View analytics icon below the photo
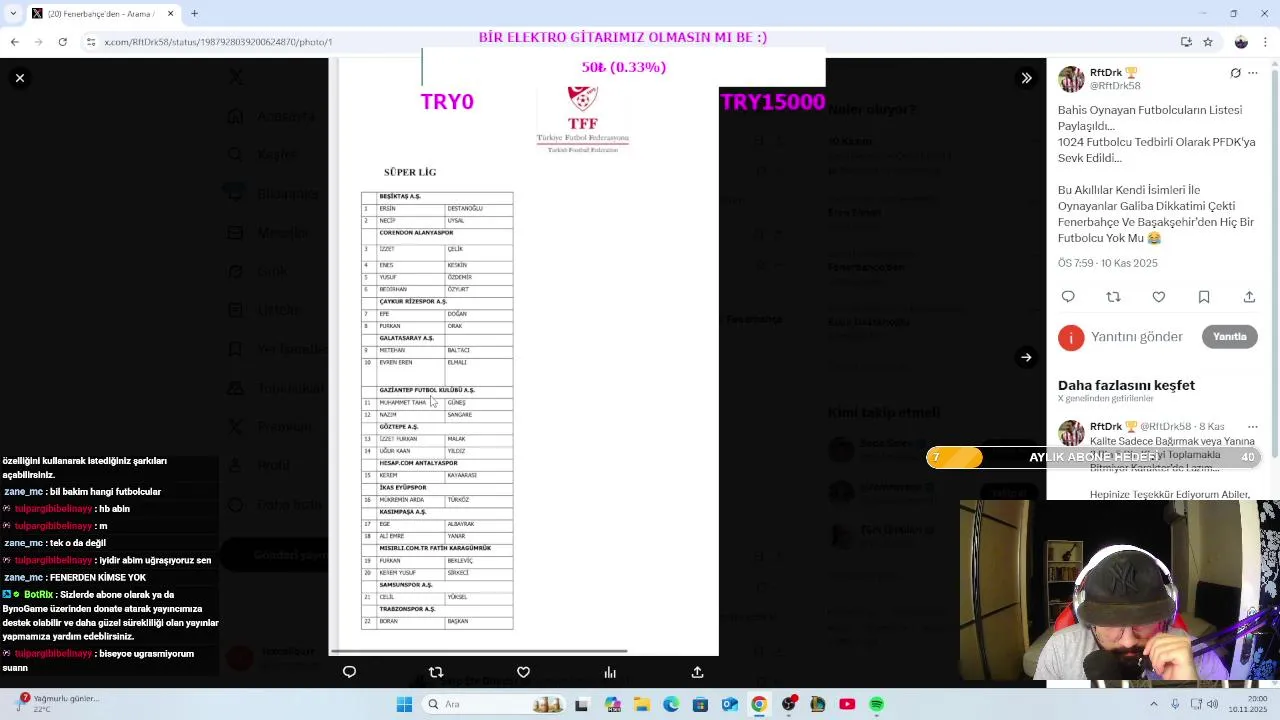 point(610,672)
